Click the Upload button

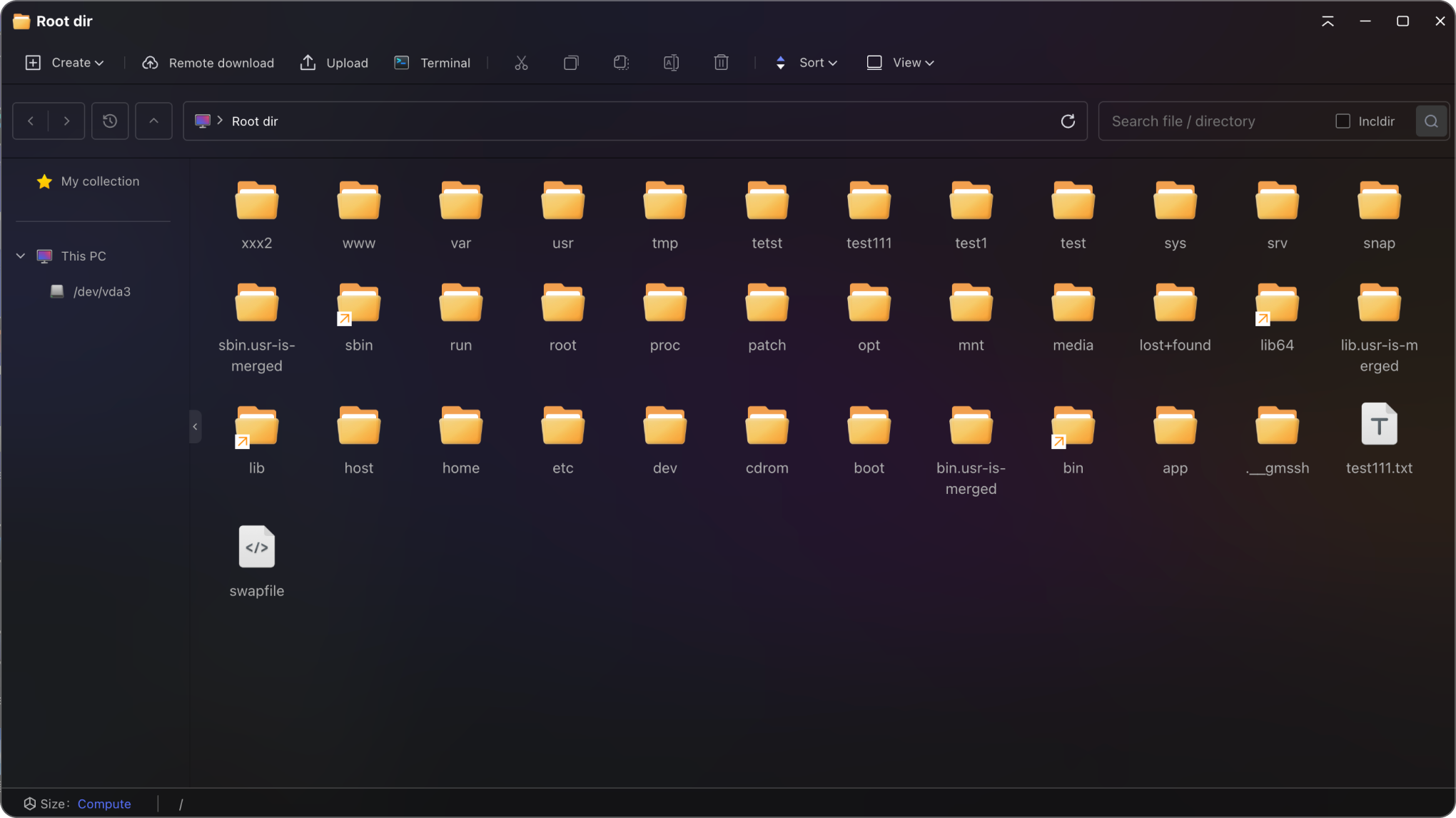point(334,63)
